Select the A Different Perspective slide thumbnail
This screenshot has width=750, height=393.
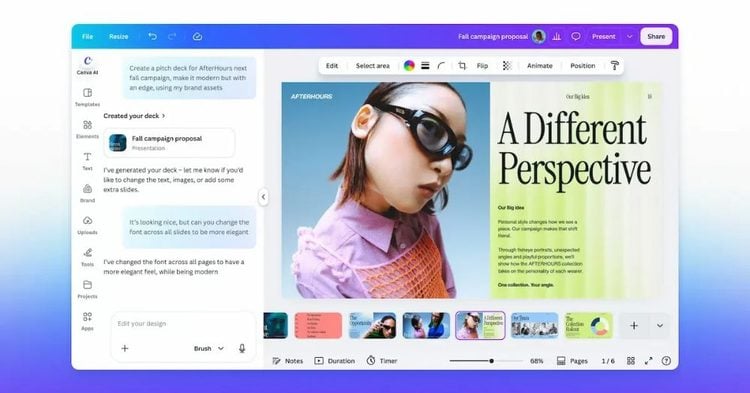click(480, 326)
